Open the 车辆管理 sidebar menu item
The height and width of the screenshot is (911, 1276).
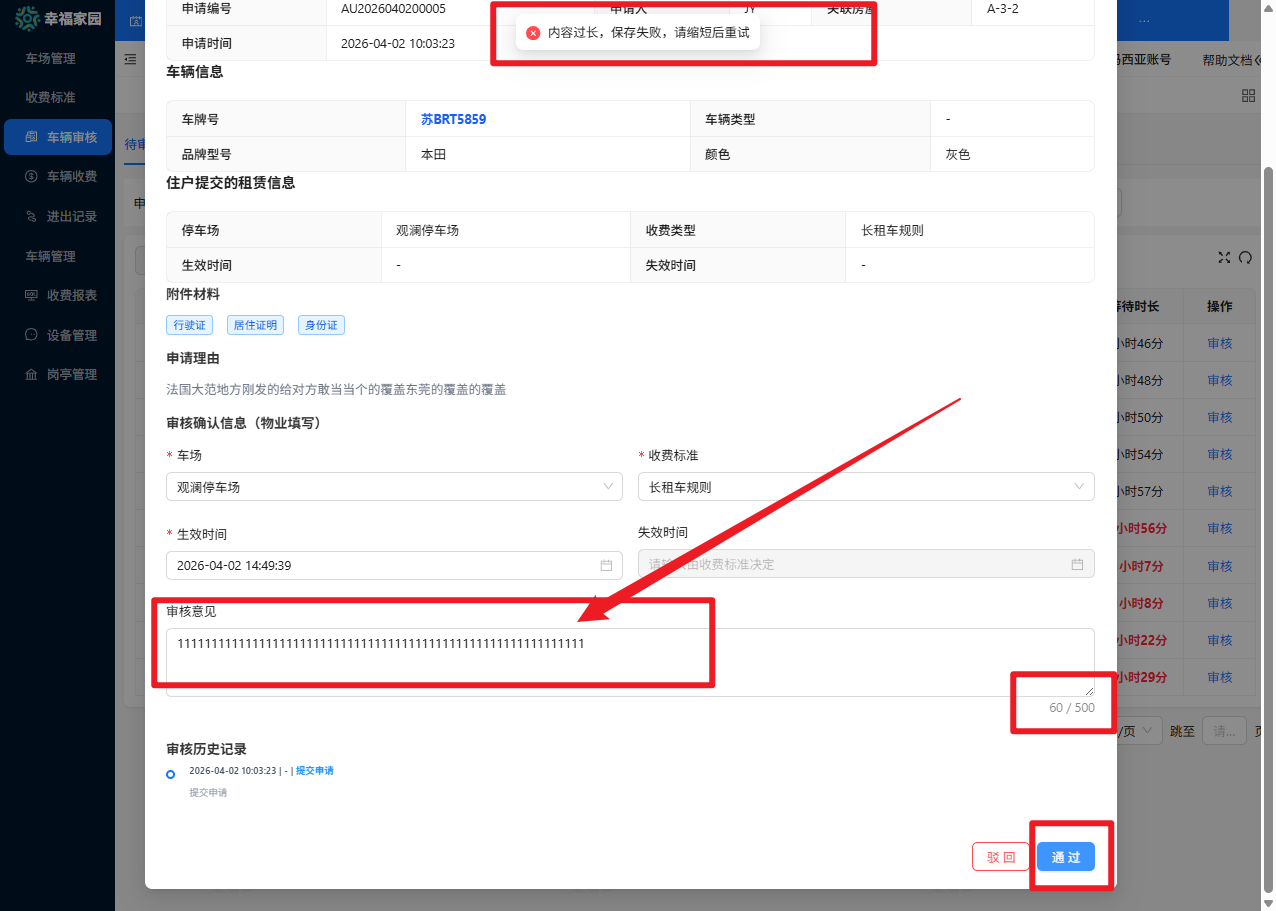(50, 256)
